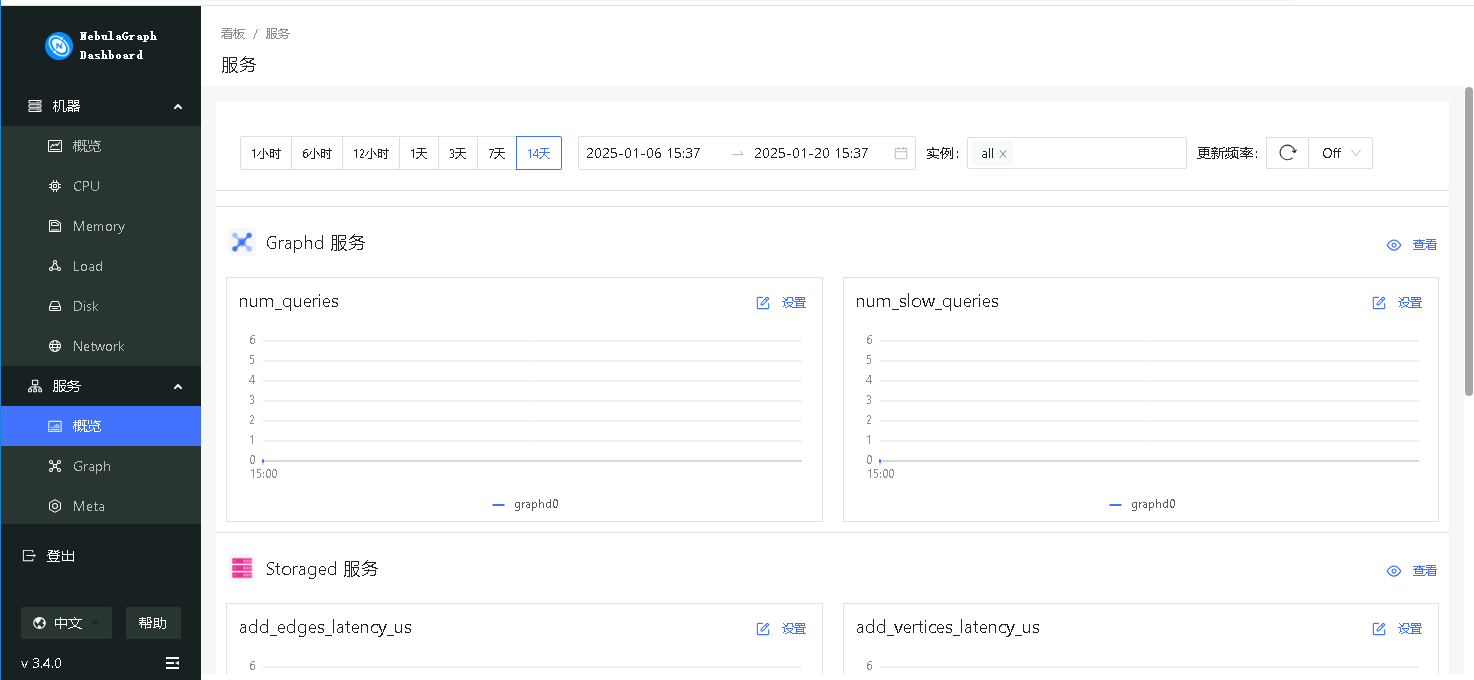This screenshot has height=680, width=1474.
Task: Click the num_slow_queries chart title
Action: click(927, 301)
